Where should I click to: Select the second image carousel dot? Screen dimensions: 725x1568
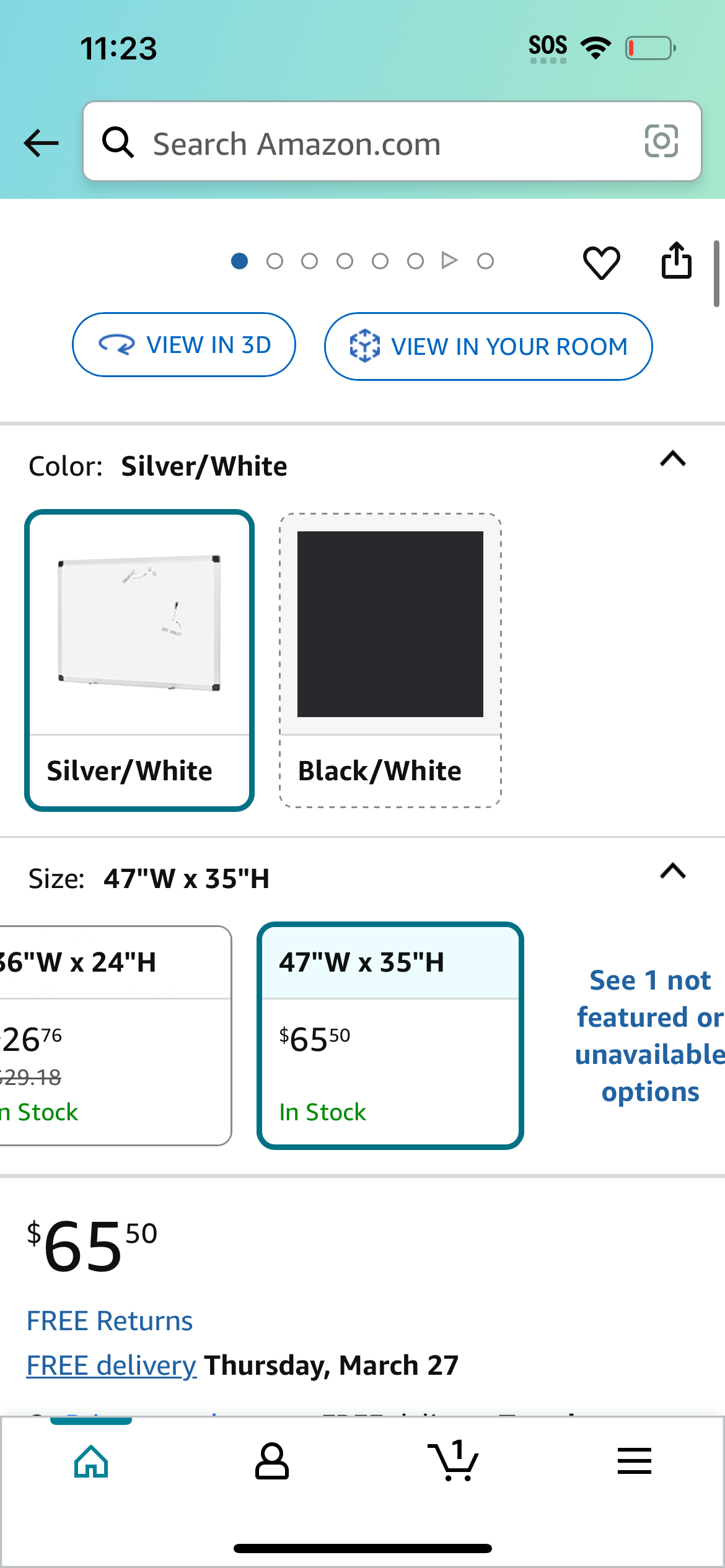coord(275,261)
